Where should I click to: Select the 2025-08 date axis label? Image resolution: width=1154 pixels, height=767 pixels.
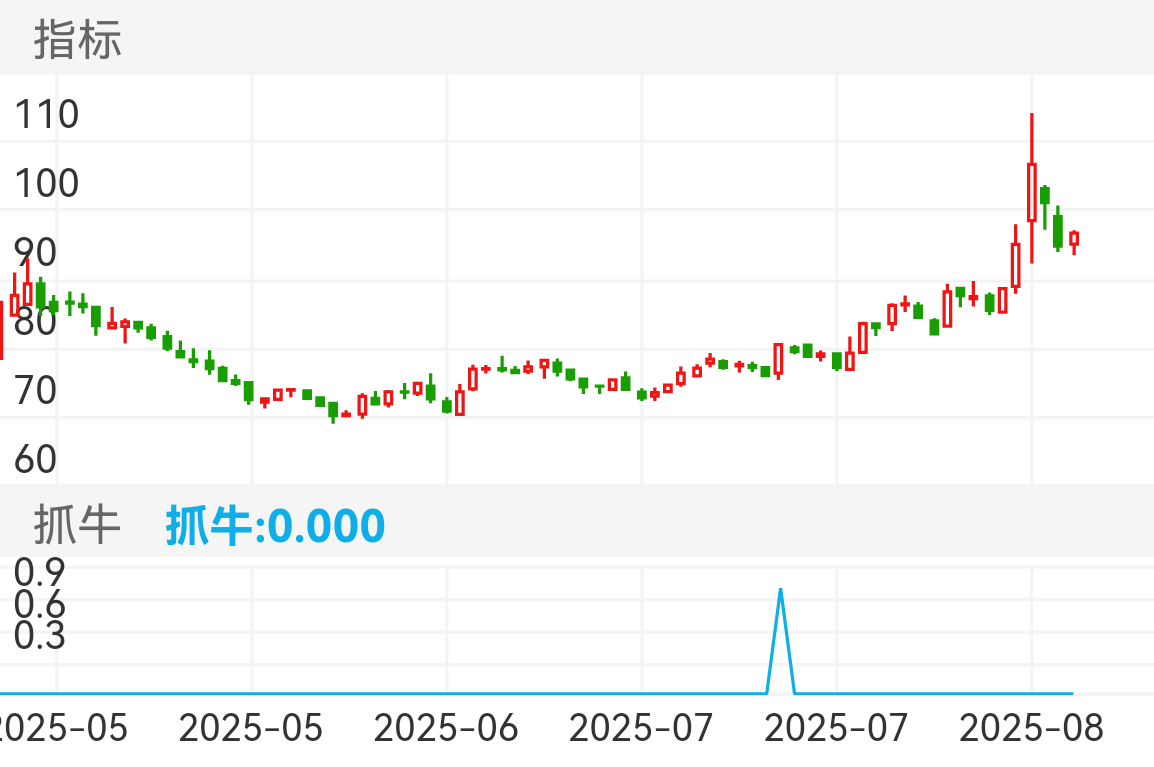coord(1031,728)
